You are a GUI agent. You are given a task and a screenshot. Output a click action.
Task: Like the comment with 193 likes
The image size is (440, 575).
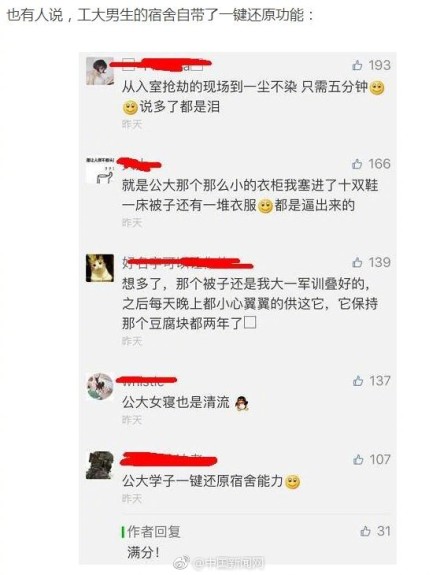357,66
